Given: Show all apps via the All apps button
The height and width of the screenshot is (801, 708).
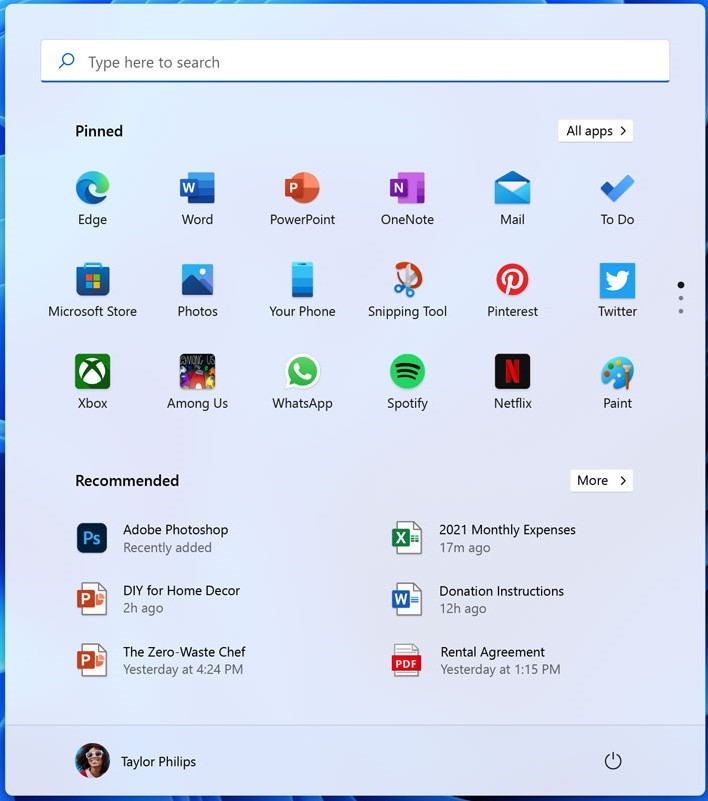Looking at the screenshot, I should click(x=596, y=131).
